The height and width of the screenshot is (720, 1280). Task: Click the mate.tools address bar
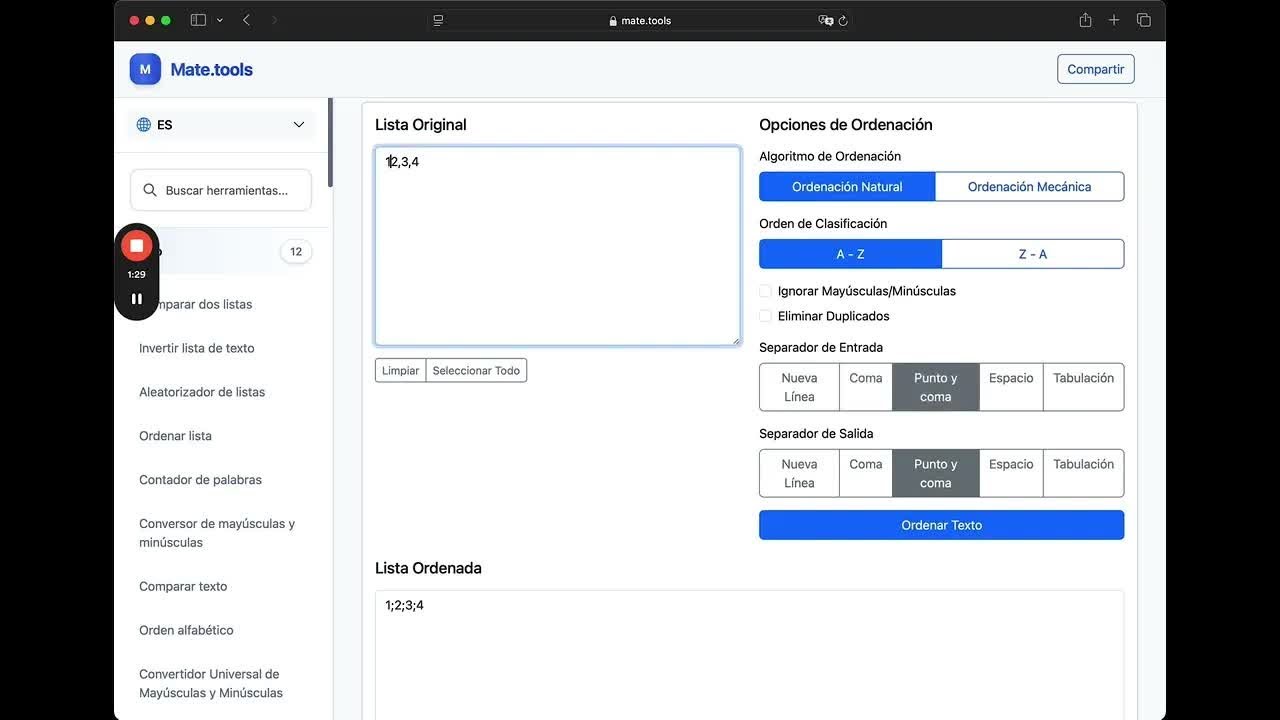(640, 20)
